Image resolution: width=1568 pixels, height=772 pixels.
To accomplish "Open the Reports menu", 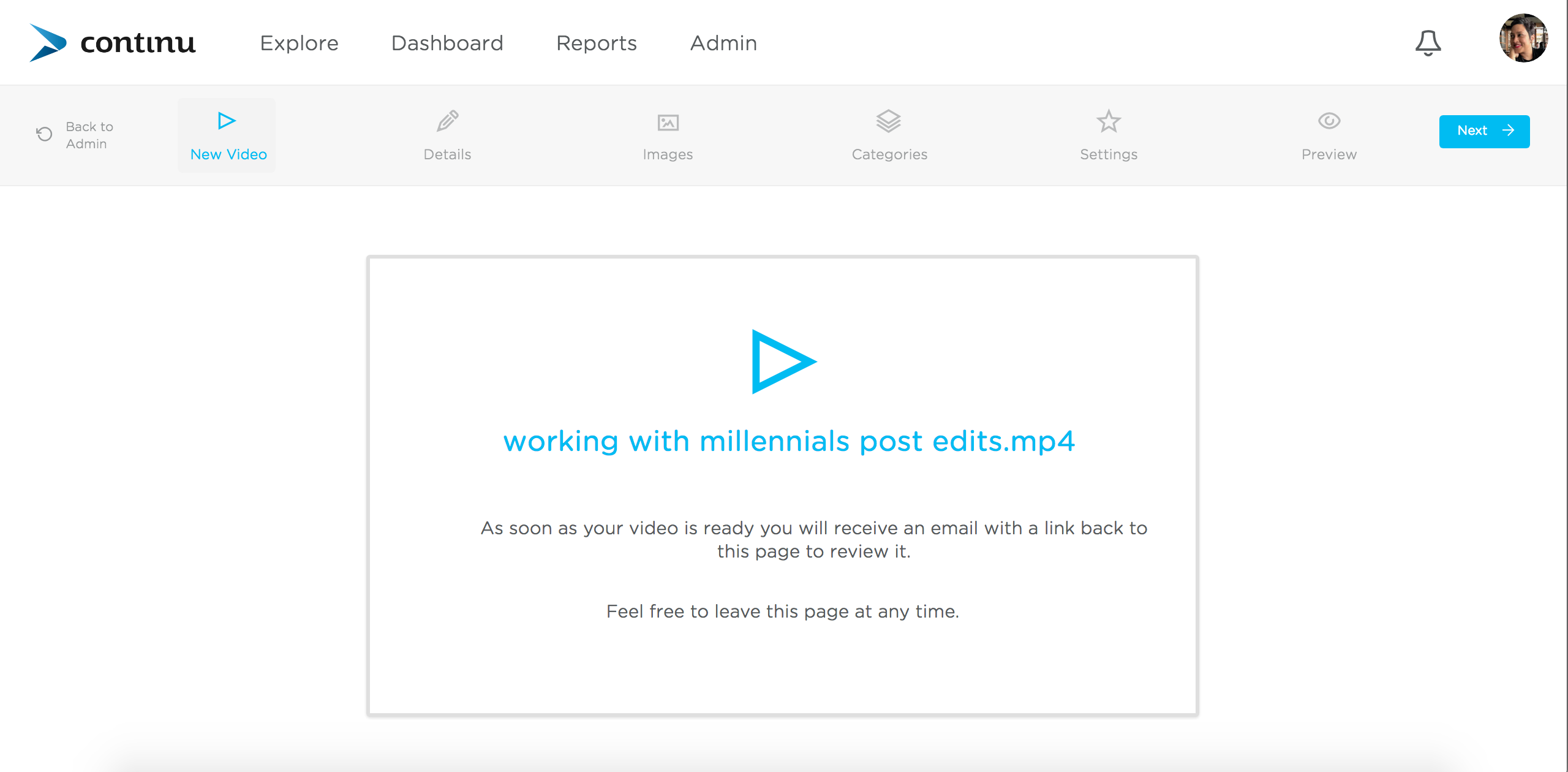I will [597, 43].
